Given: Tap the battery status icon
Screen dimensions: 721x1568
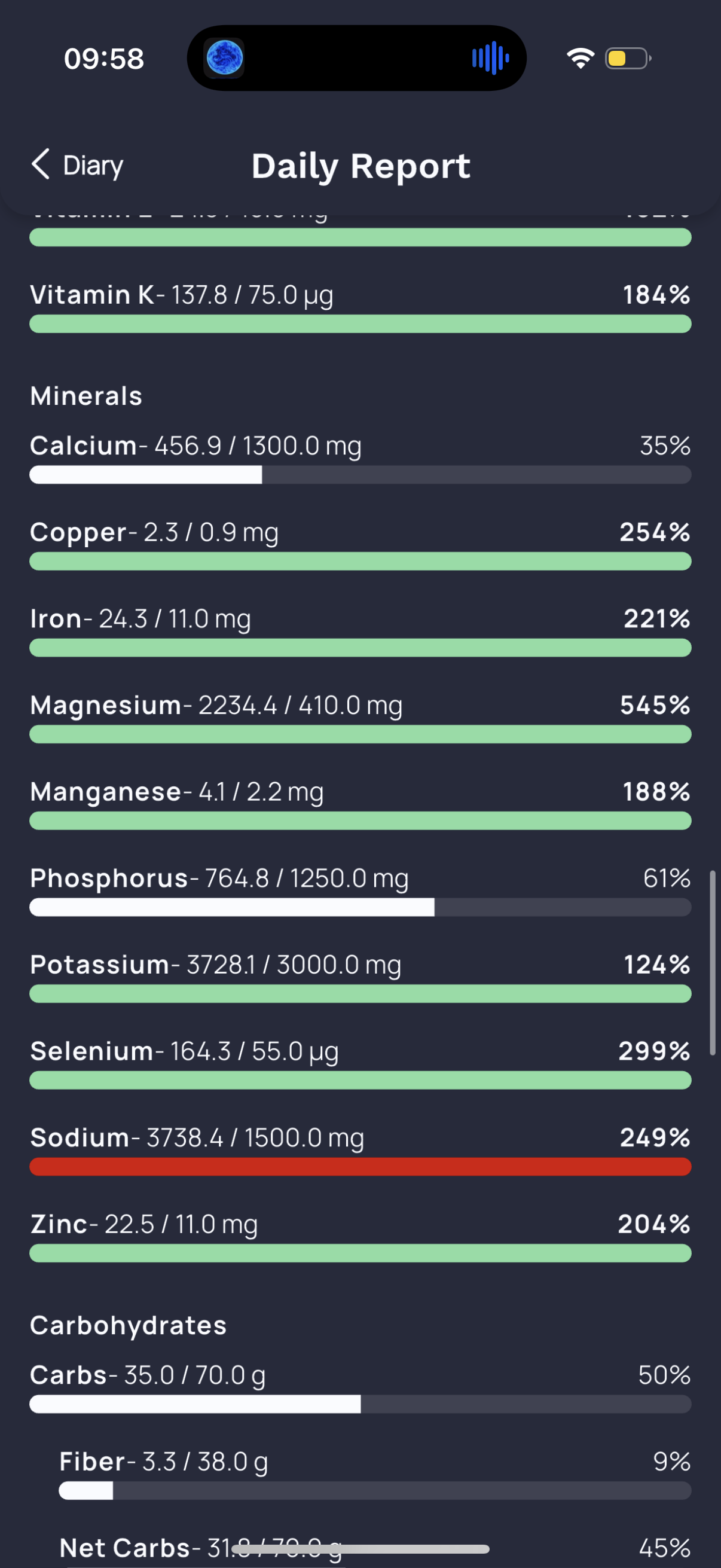Looking at the screenshot, I should tap(628, 59).
